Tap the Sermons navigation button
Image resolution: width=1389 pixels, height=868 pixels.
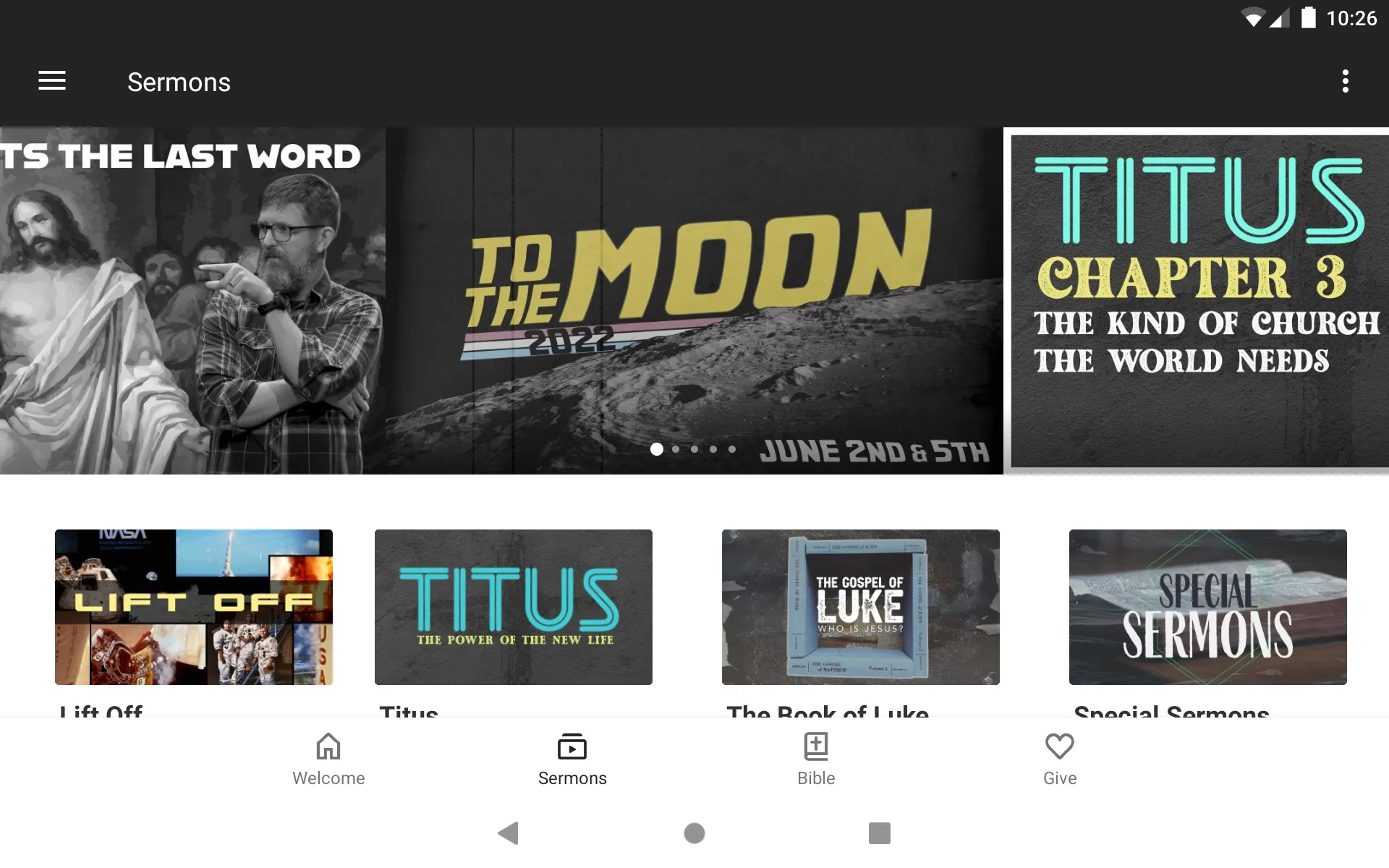coord(572,758)
